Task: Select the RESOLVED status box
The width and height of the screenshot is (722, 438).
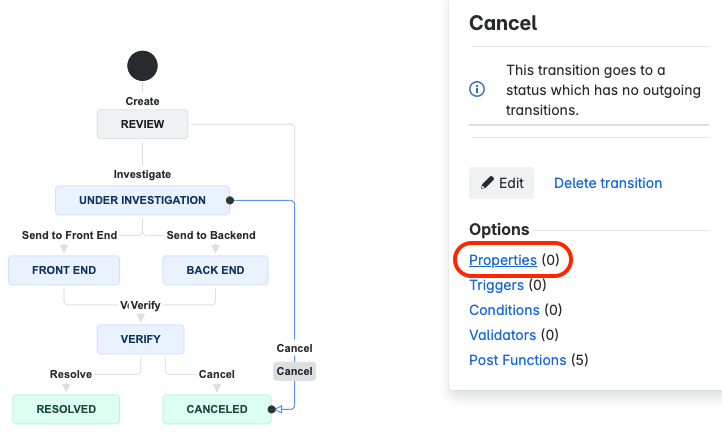Action: coord(66,409)
